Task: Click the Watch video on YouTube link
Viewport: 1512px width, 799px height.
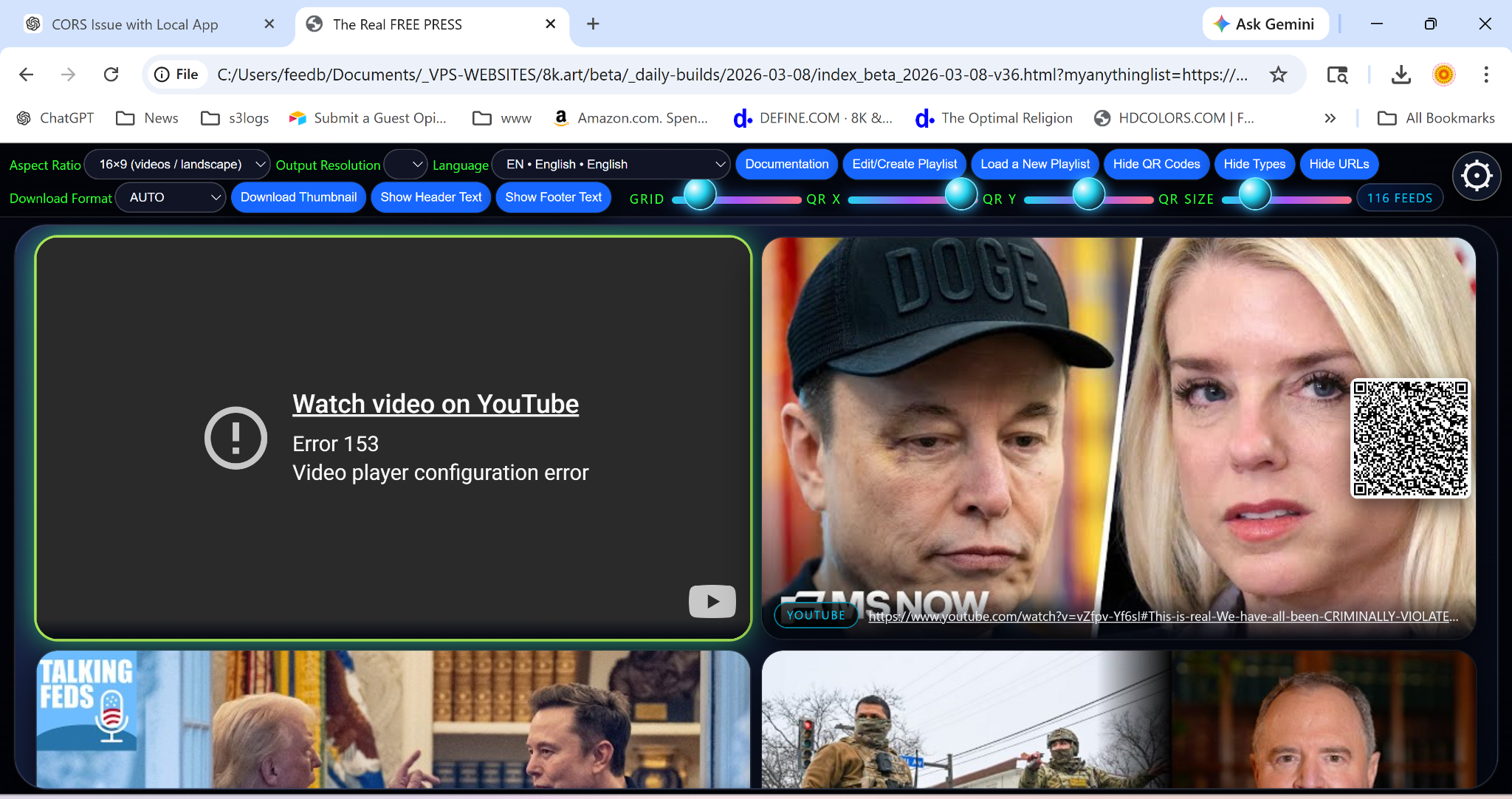Action: tap(436, 404)
